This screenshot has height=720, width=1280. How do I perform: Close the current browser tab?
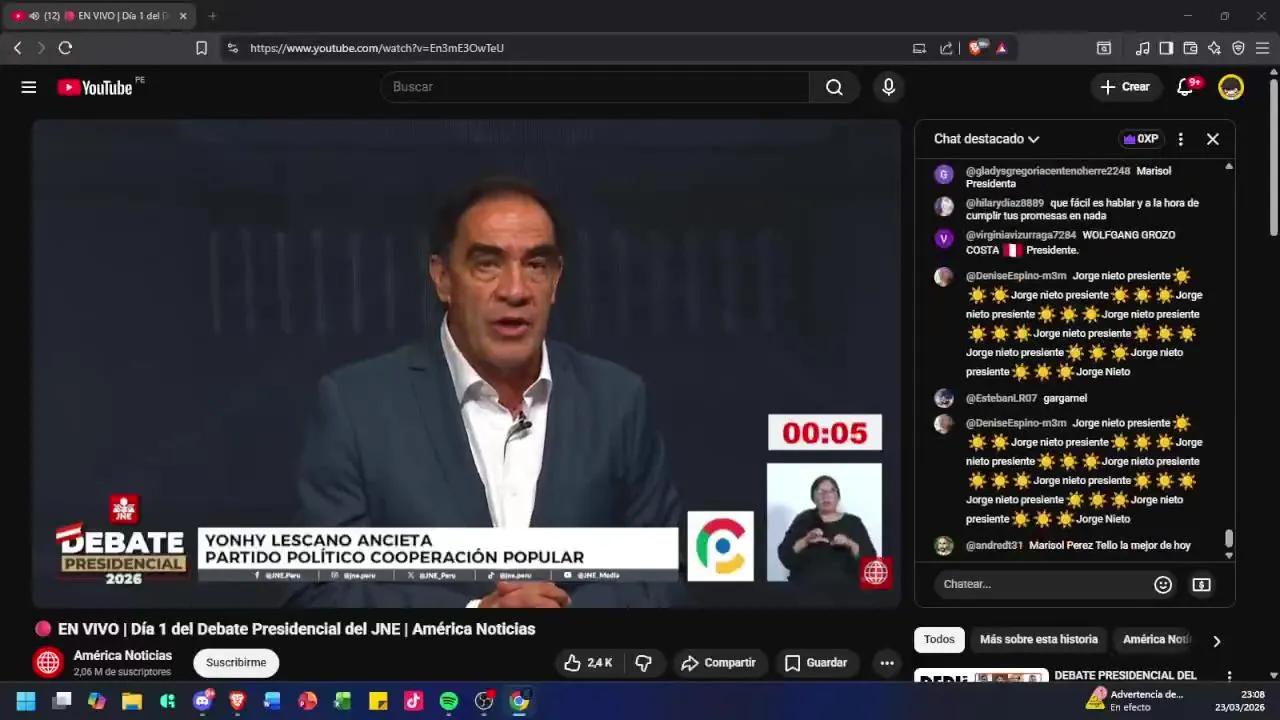(183, 16)
